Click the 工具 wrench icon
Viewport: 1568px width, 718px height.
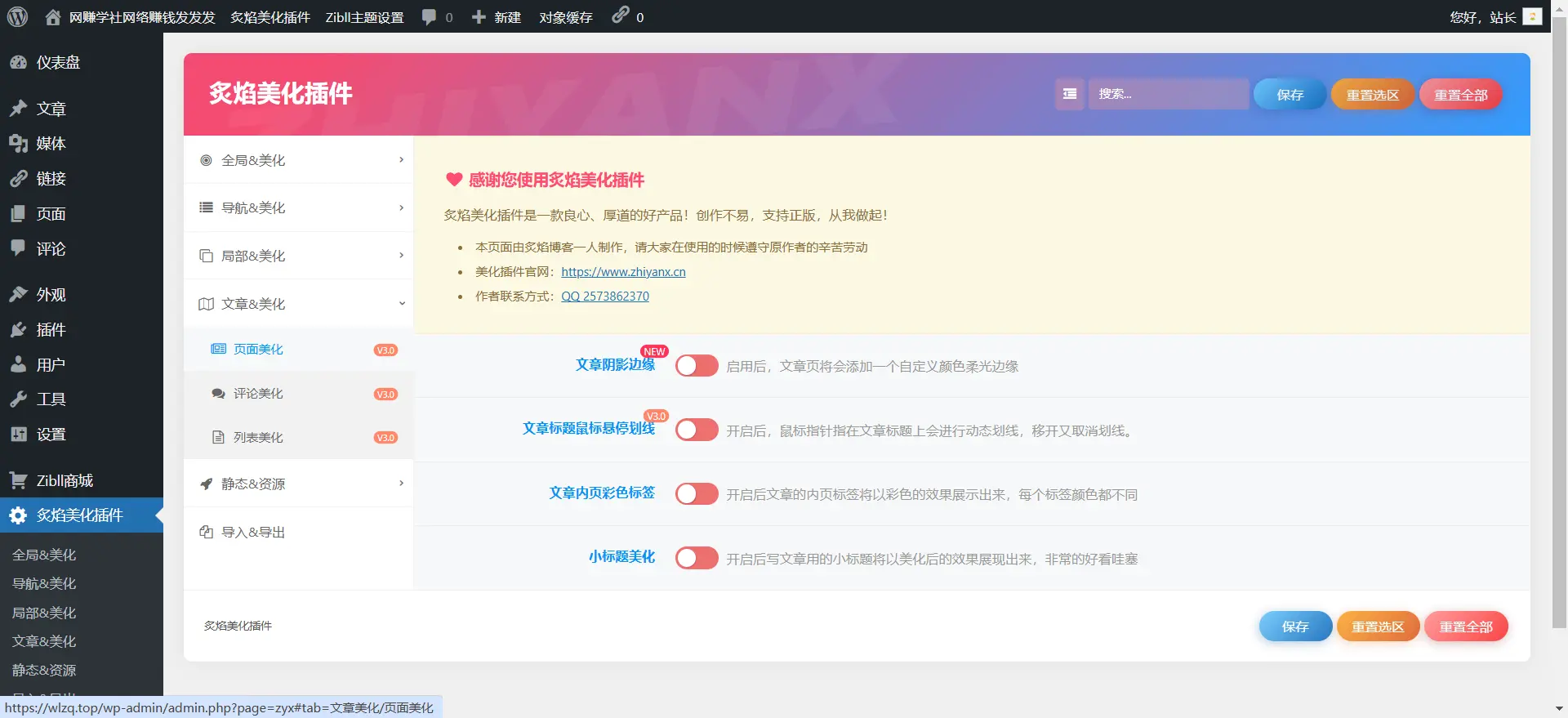point(19,399)
